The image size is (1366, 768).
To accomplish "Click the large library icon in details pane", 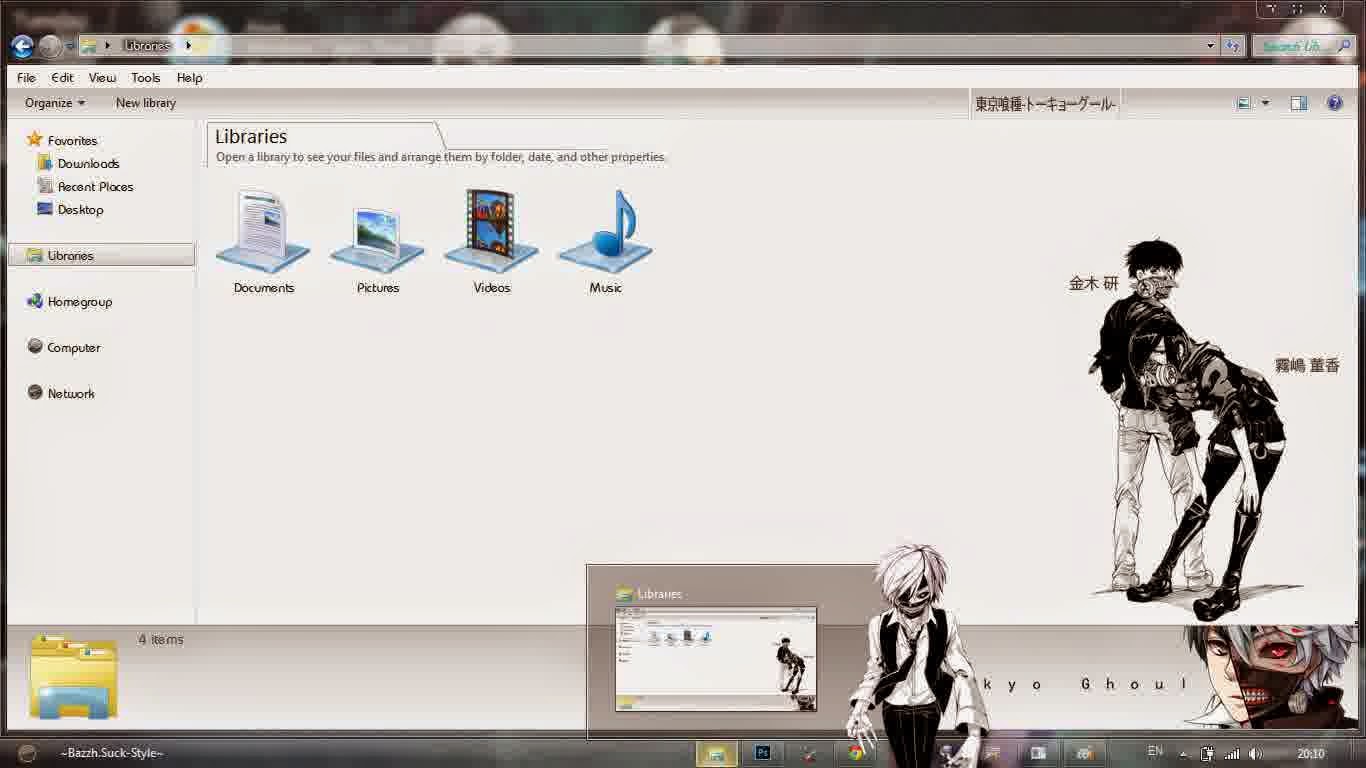I will [74, 677].
